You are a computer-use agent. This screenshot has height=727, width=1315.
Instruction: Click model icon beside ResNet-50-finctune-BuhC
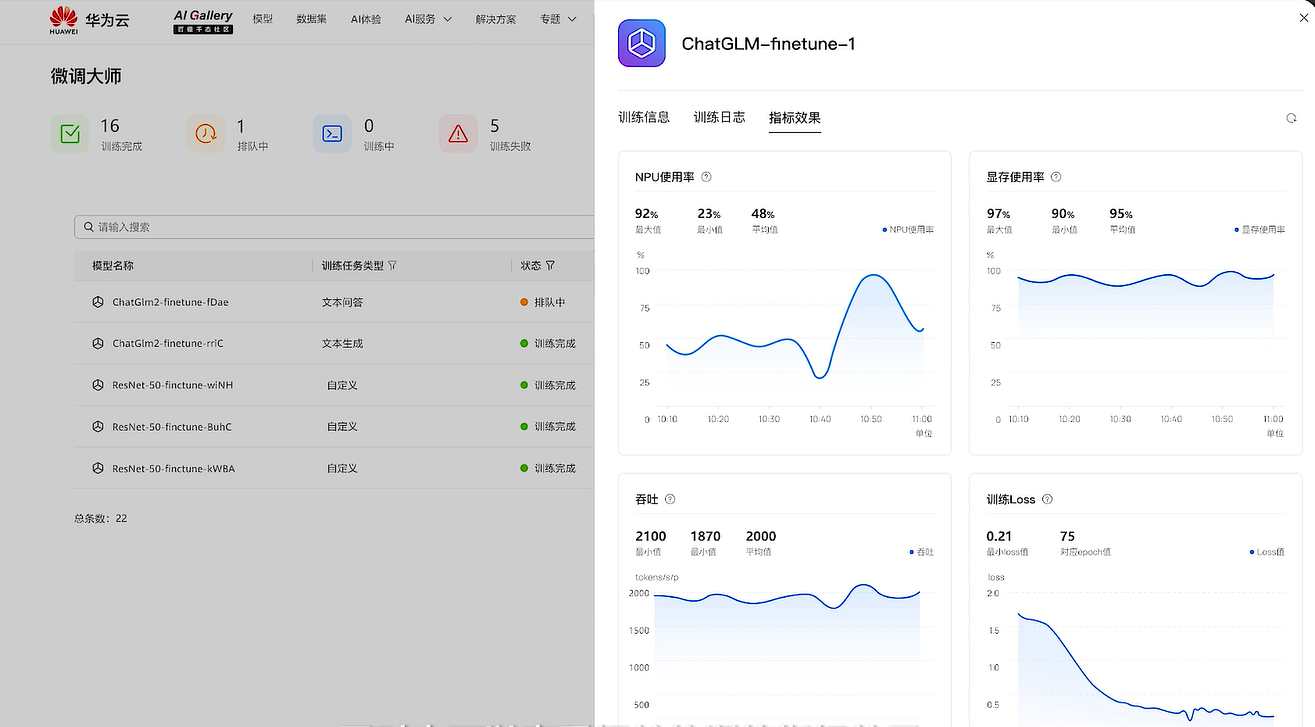98,427
